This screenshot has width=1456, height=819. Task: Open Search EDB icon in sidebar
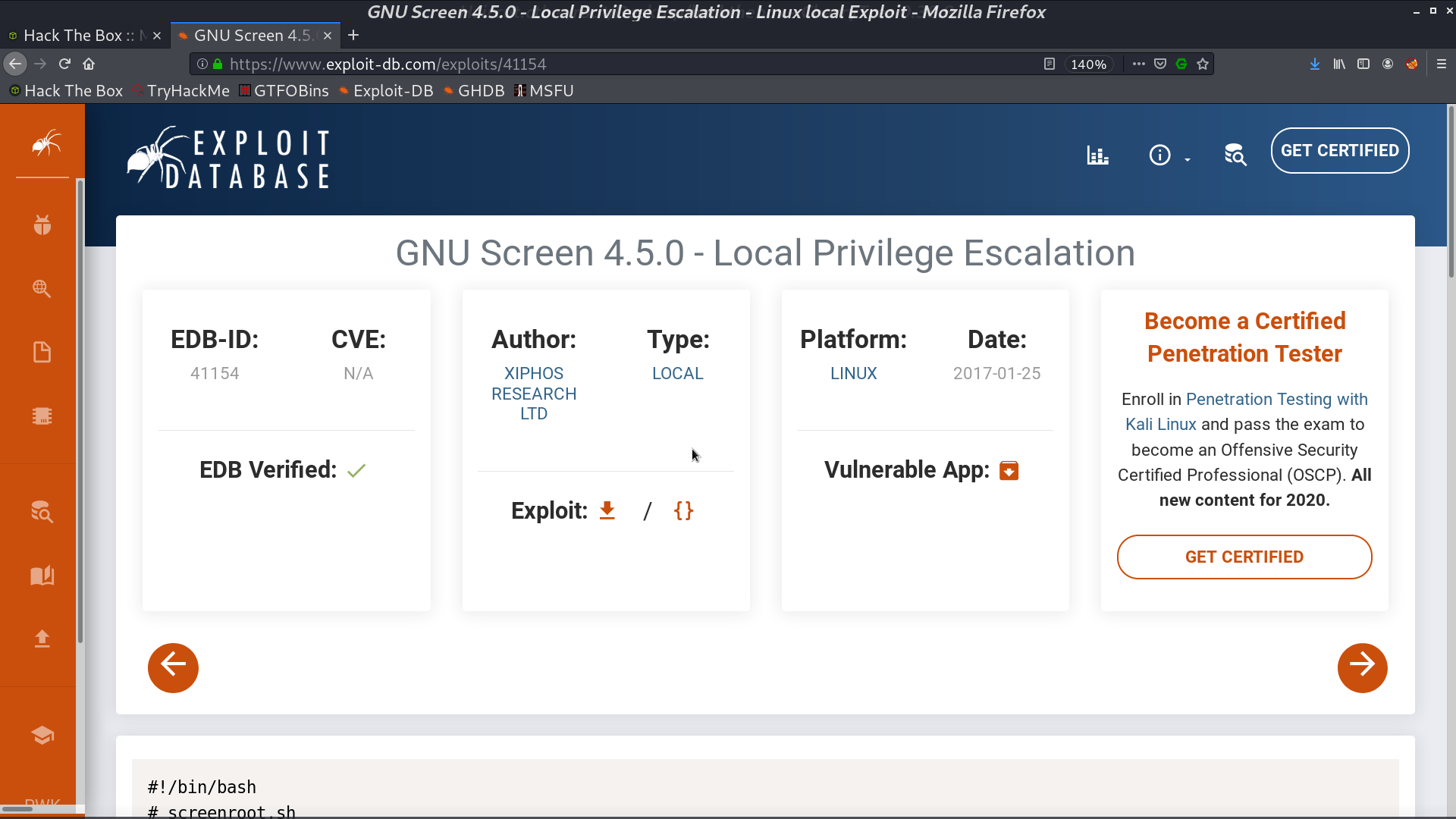pyautogui.click(x=42, y=512)
